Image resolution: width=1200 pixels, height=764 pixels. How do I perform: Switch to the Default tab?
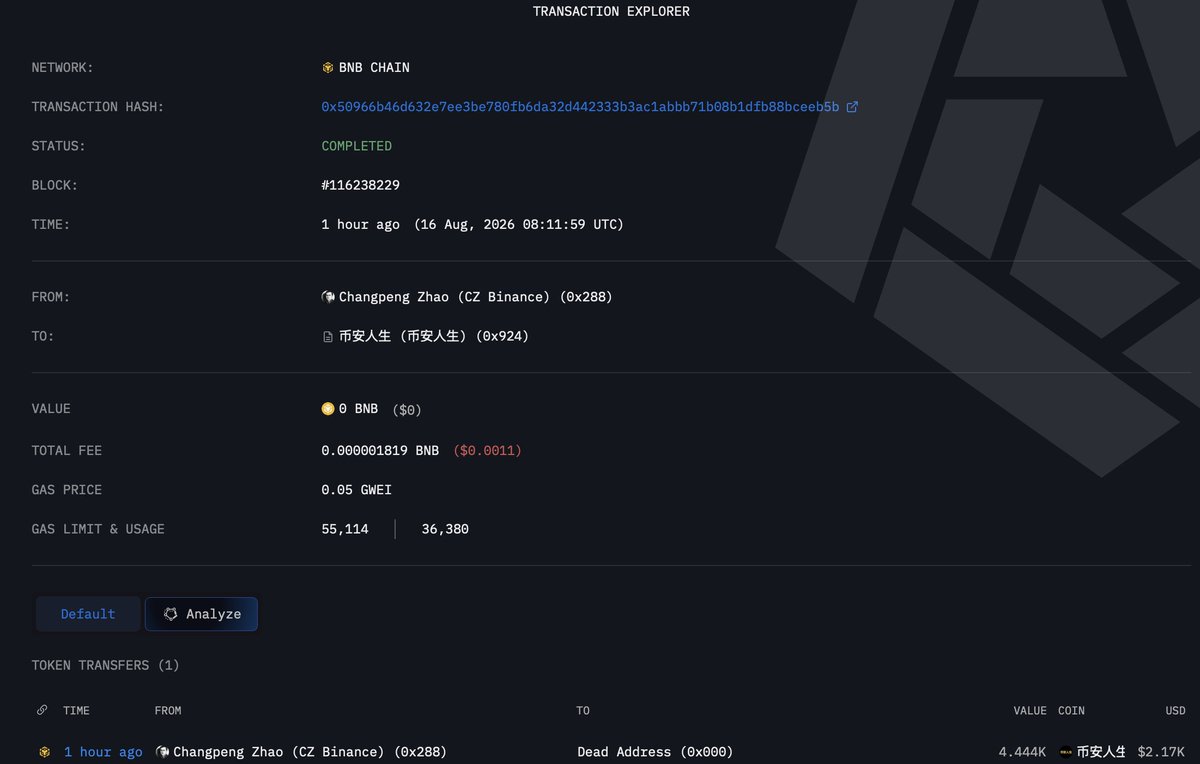(x=88, y=614)
